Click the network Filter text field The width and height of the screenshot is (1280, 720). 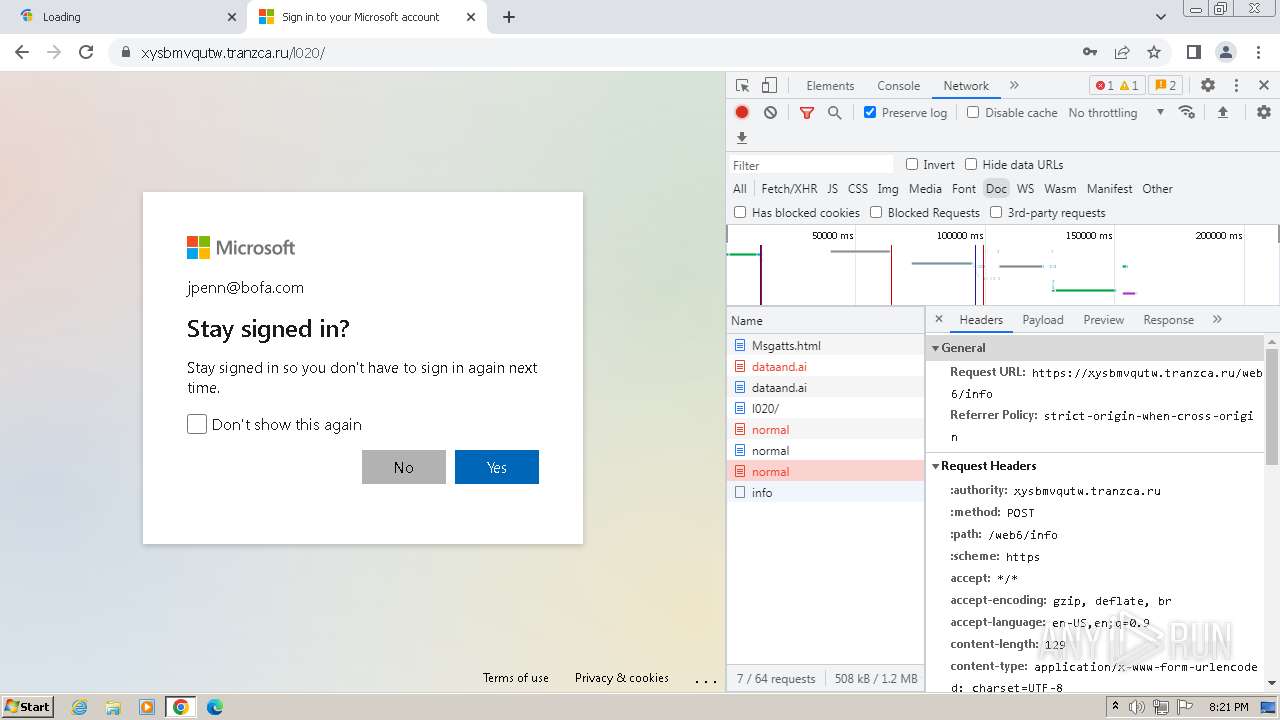(811, 165)
